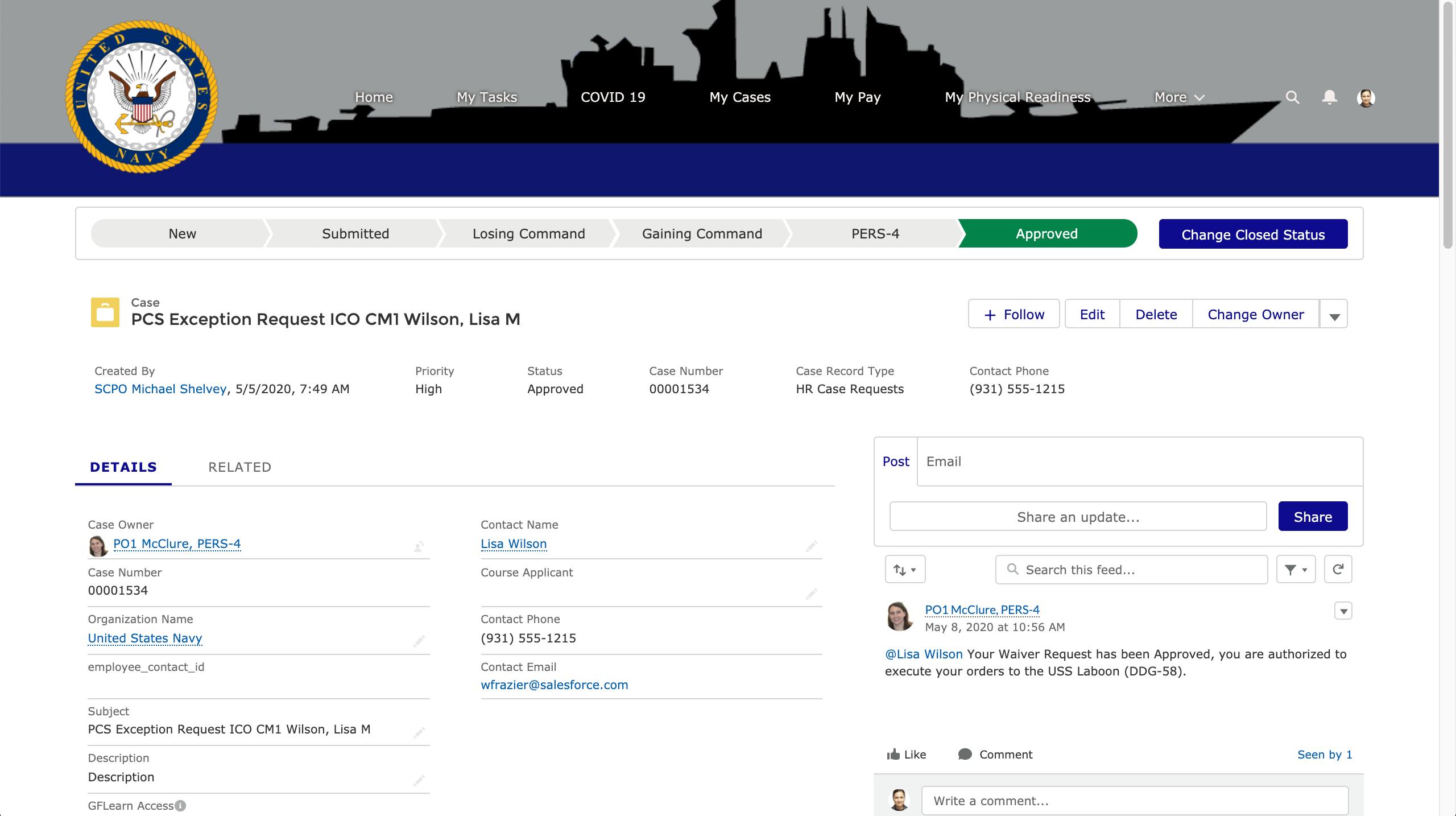
Task: Follow this case
Action: (x=1014, y=314)
